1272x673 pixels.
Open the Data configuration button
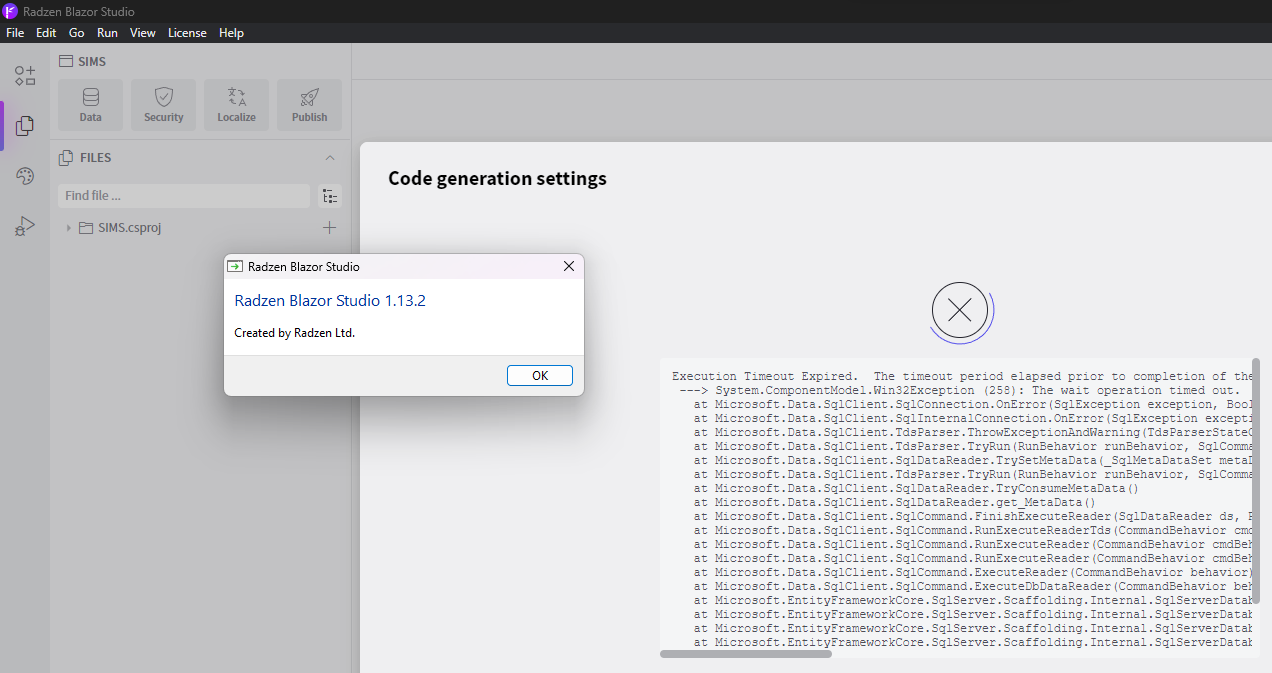click(x=91, y=105)
